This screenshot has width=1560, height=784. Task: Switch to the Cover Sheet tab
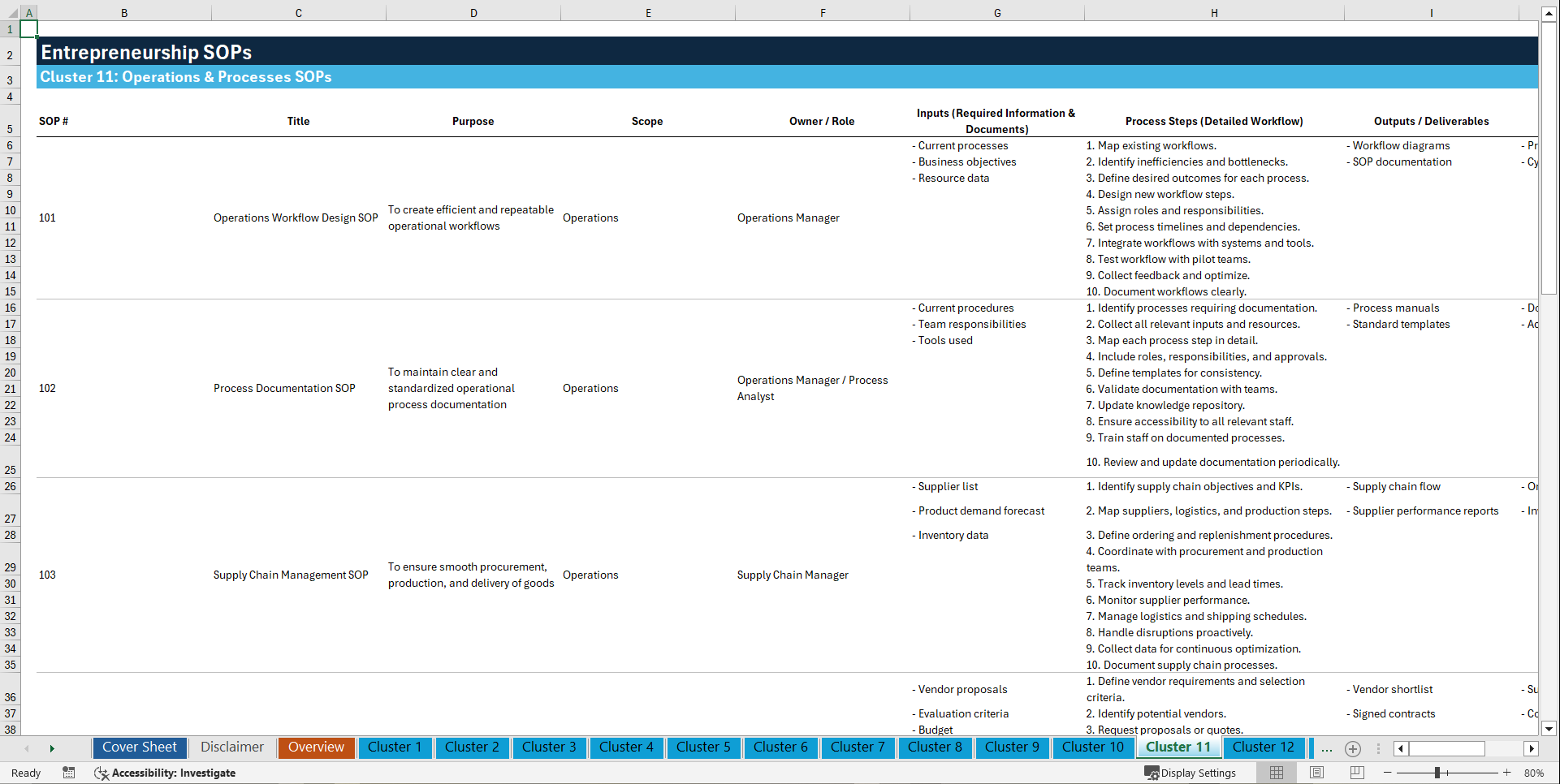coord(139,747)
